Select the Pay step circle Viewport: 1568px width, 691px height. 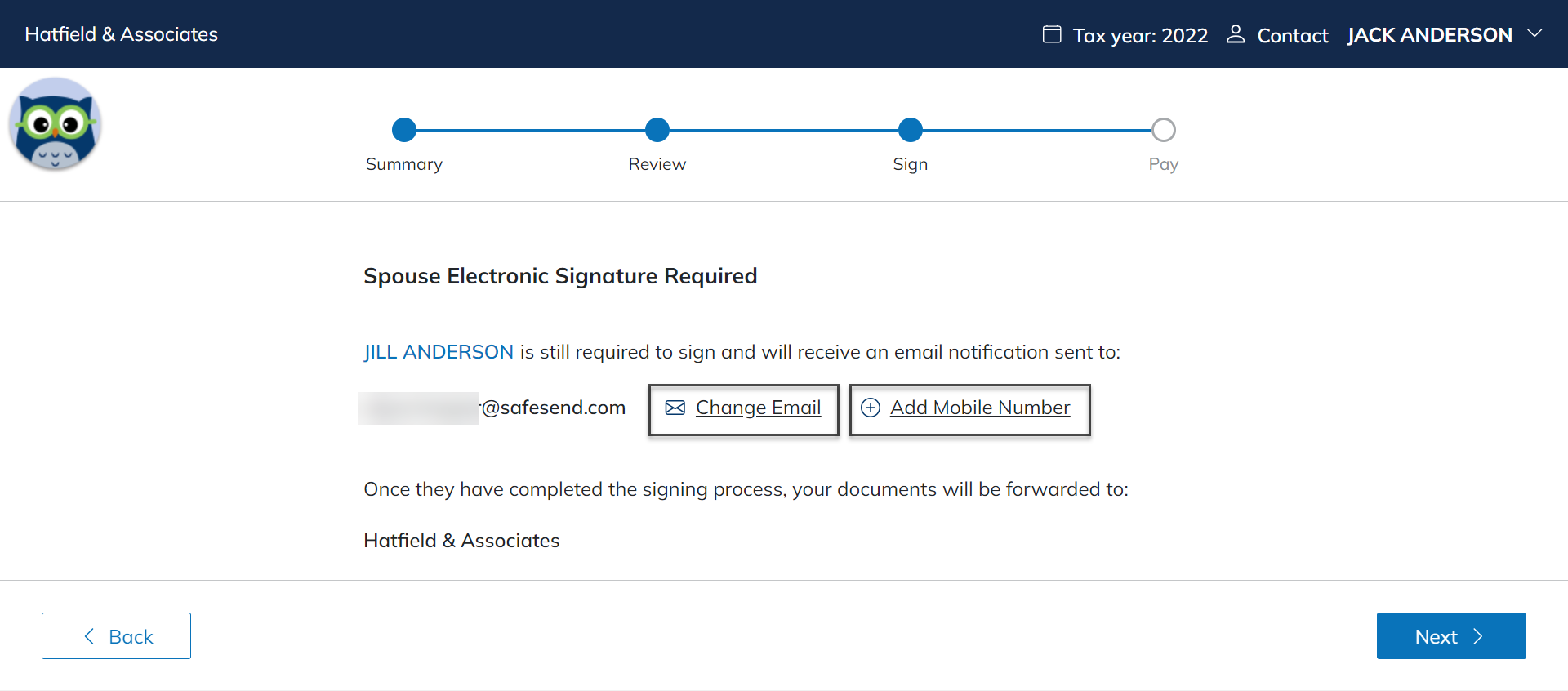click(x=1164, y=130)
